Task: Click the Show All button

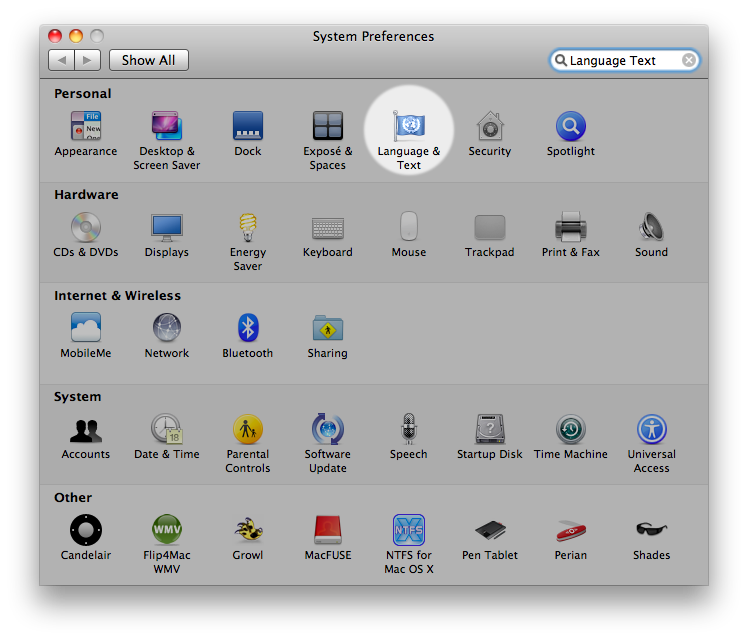Action: (x=148, y=60)
